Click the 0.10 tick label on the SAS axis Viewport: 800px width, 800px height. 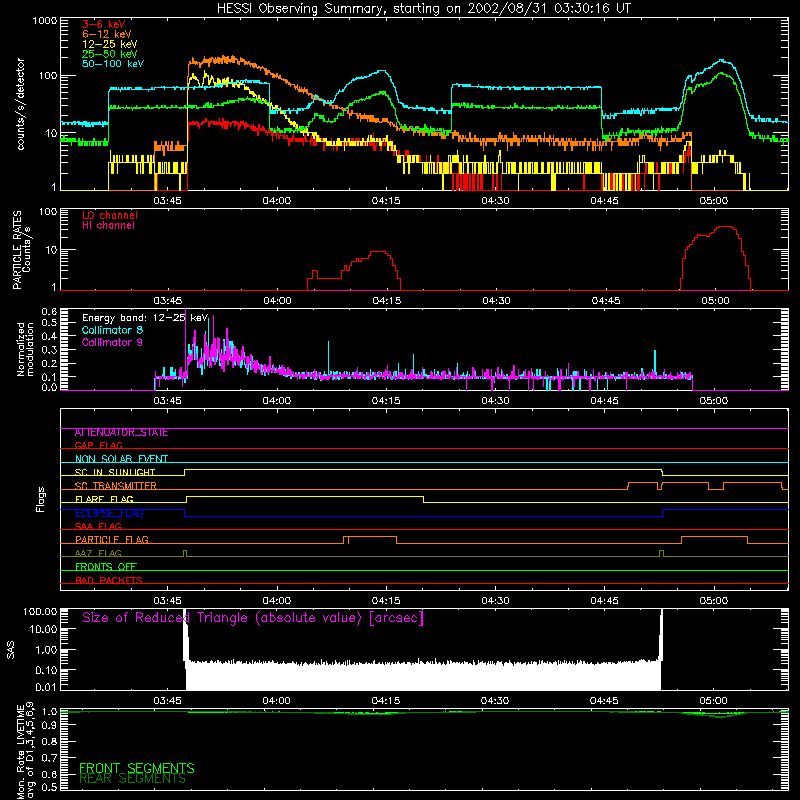click(x=46, y=670)
